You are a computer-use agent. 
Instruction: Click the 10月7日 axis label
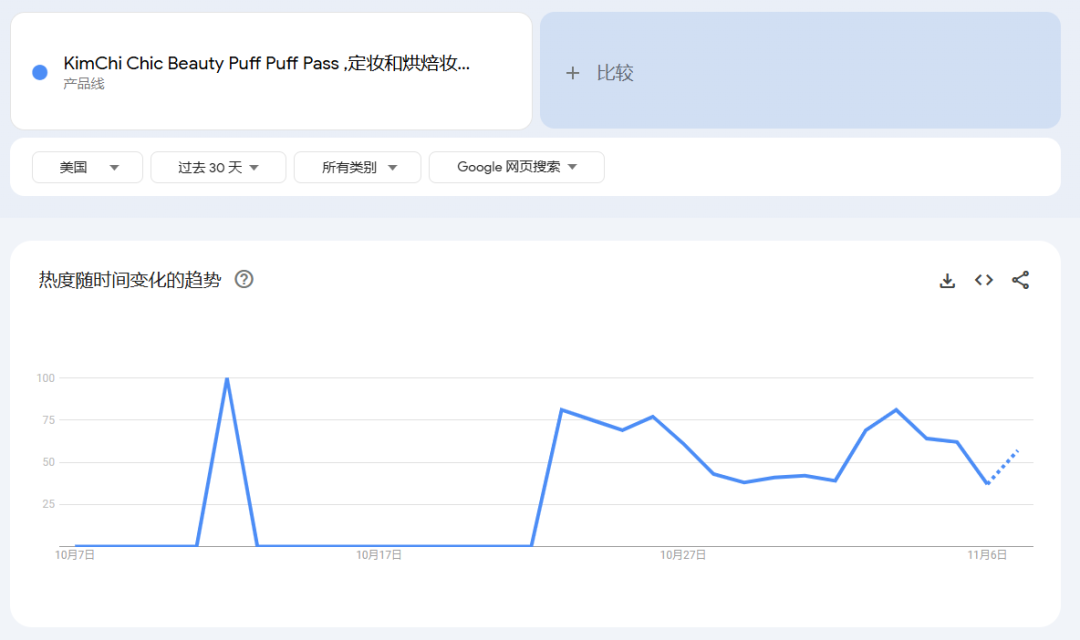75,555
